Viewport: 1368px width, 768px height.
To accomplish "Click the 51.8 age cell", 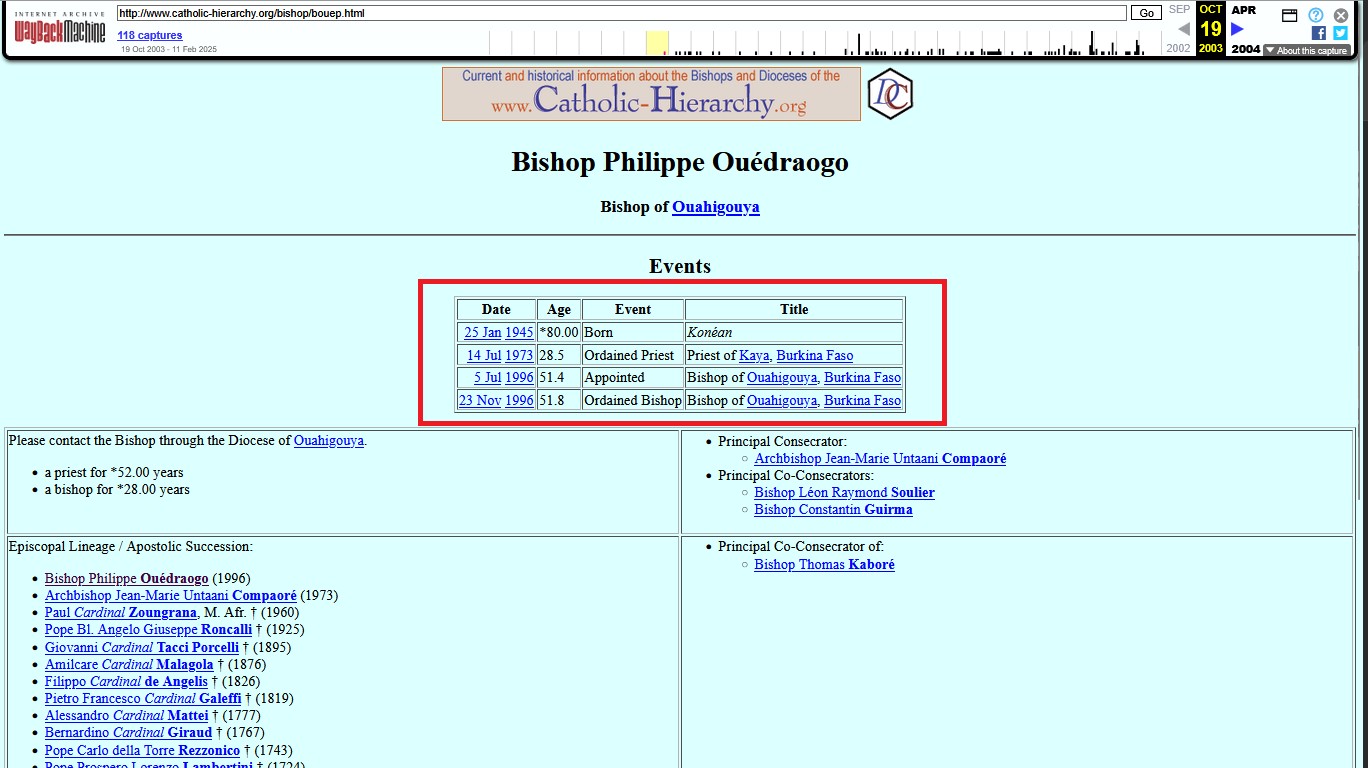I will coord(559,400).
